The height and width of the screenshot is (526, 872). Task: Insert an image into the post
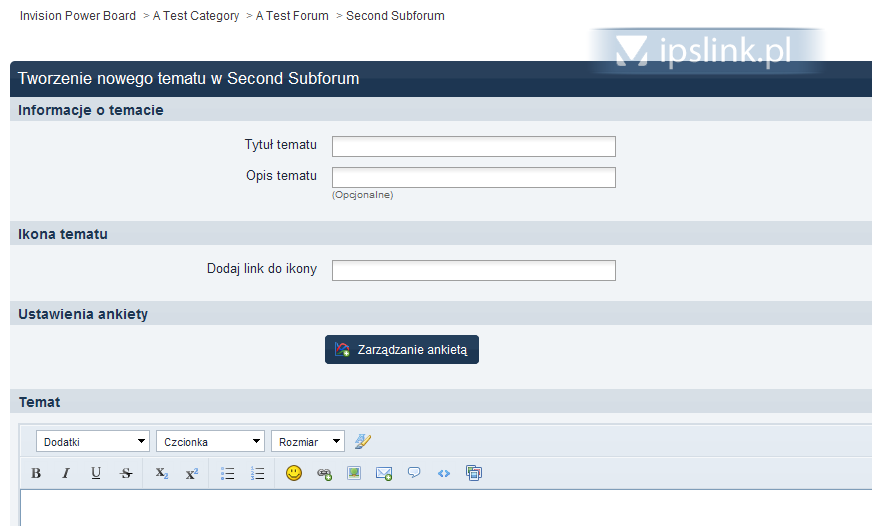tap(354, 474)
